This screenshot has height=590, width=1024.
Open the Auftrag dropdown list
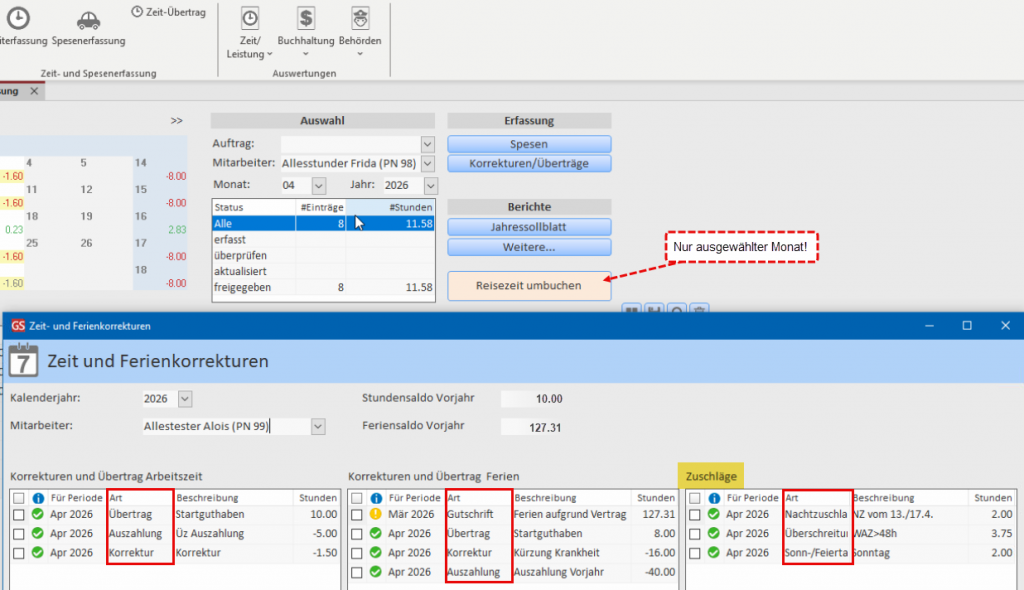point(428,144)
